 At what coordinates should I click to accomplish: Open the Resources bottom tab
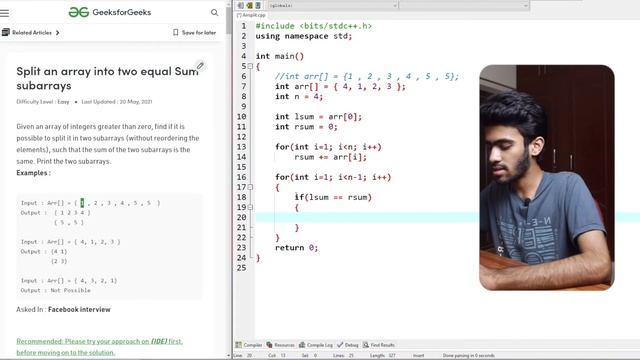pos(280,345)
